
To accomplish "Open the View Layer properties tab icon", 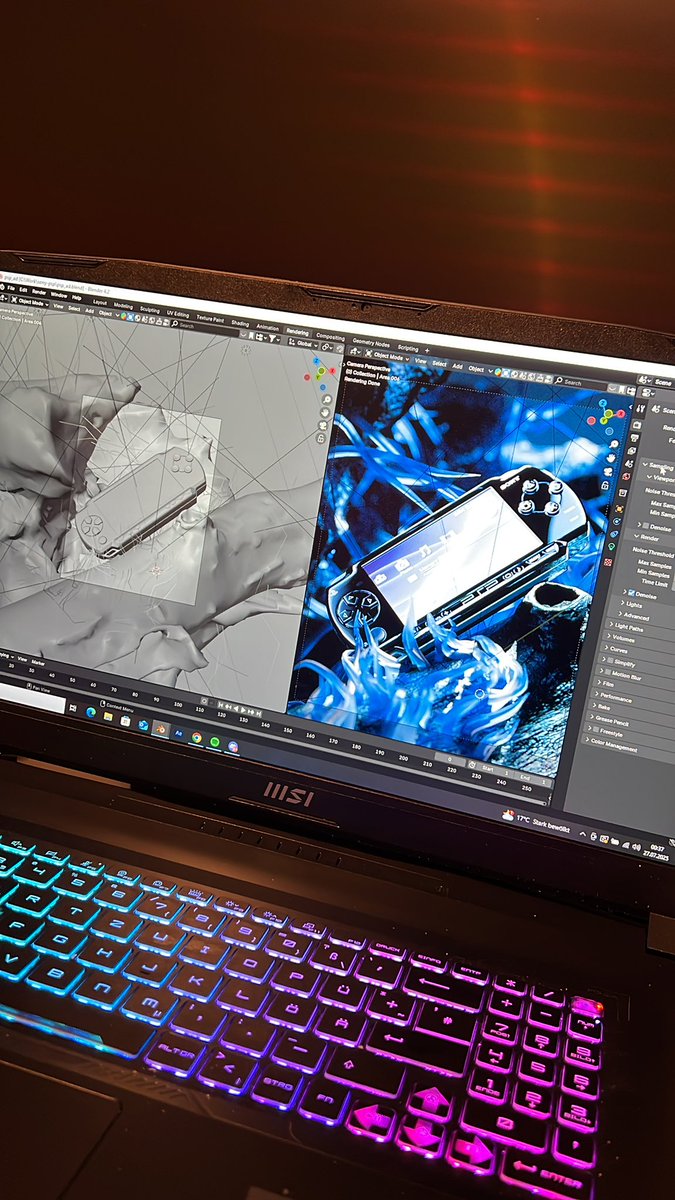I will tap(632, 450).
